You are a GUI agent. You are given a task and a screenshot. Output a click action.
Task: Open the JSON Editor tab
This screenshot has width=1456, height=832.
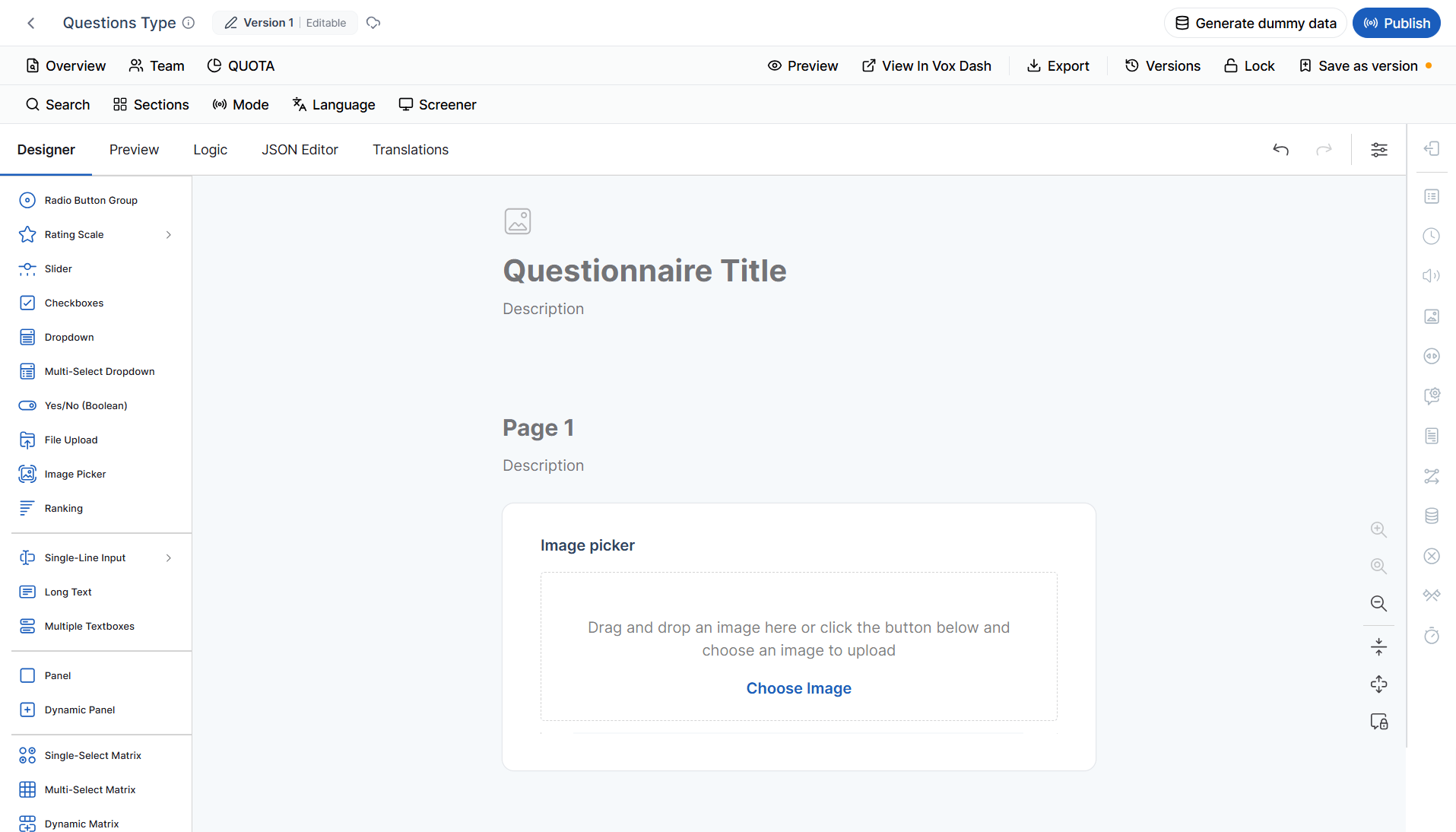(x=300, y=150)
